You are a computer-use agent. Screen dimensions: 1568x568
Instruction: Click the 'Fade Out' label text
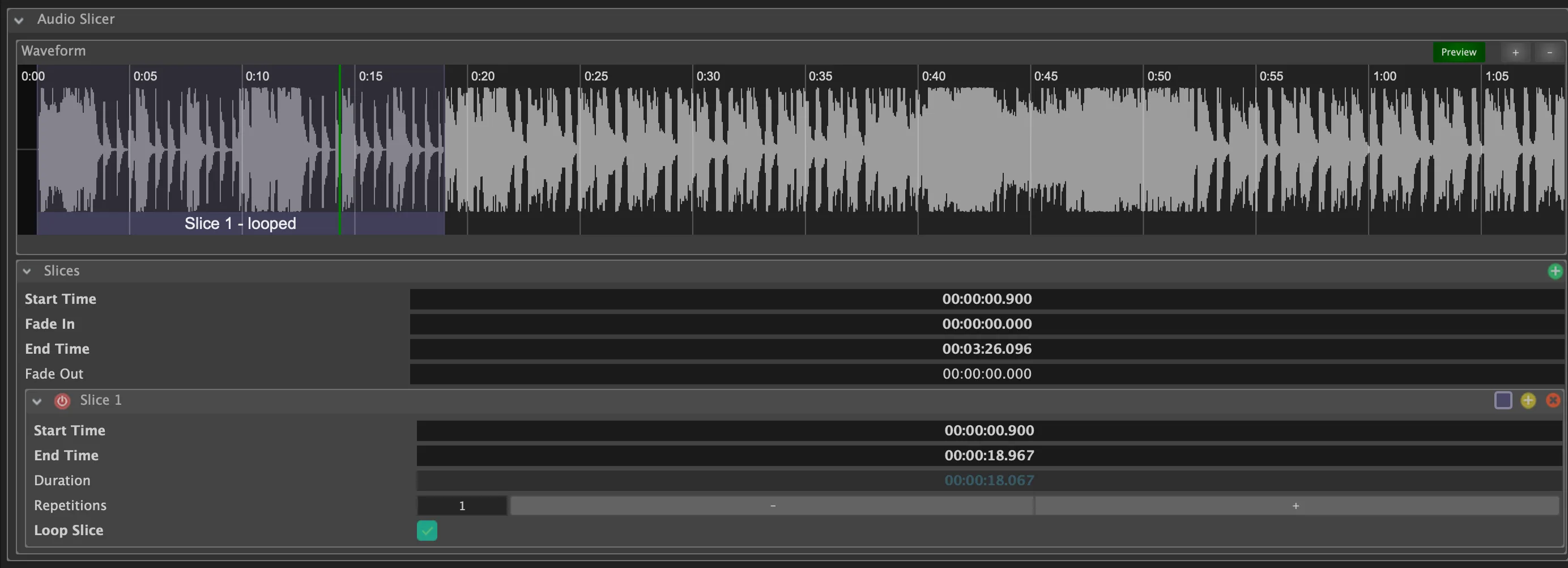tap(54, 374)
